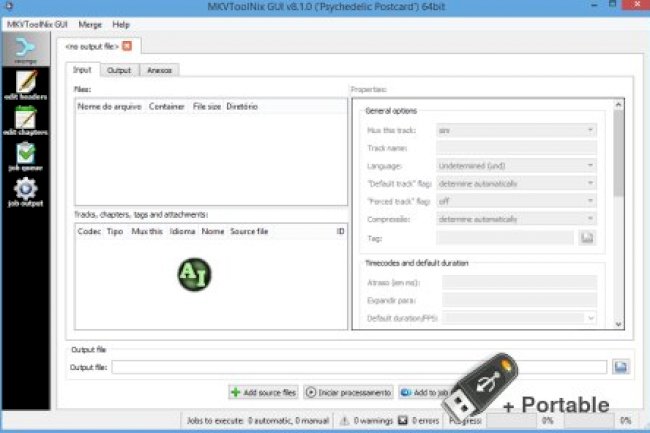This screenshot has width=650, height=433.
Task: Open the Mux this track dropdown
Action: pos(517,130)
